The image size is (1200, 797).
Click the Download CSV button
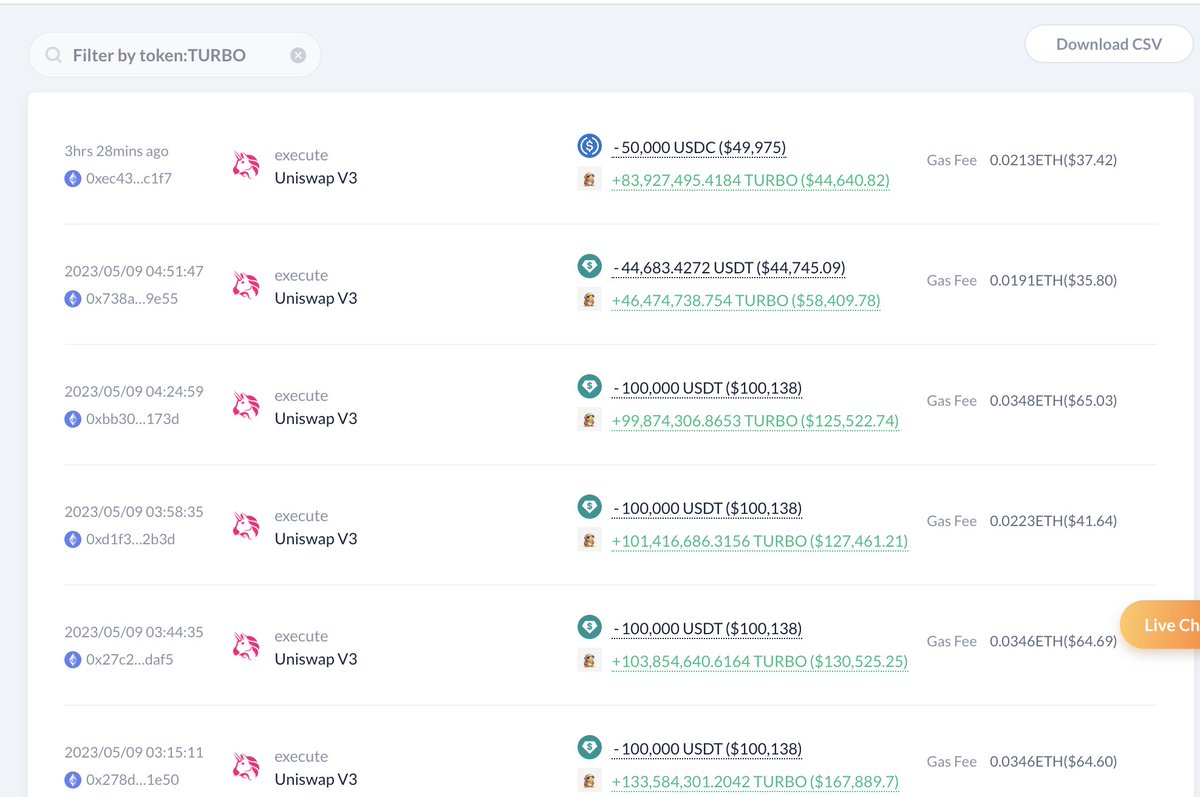(x=1108, y=44)
